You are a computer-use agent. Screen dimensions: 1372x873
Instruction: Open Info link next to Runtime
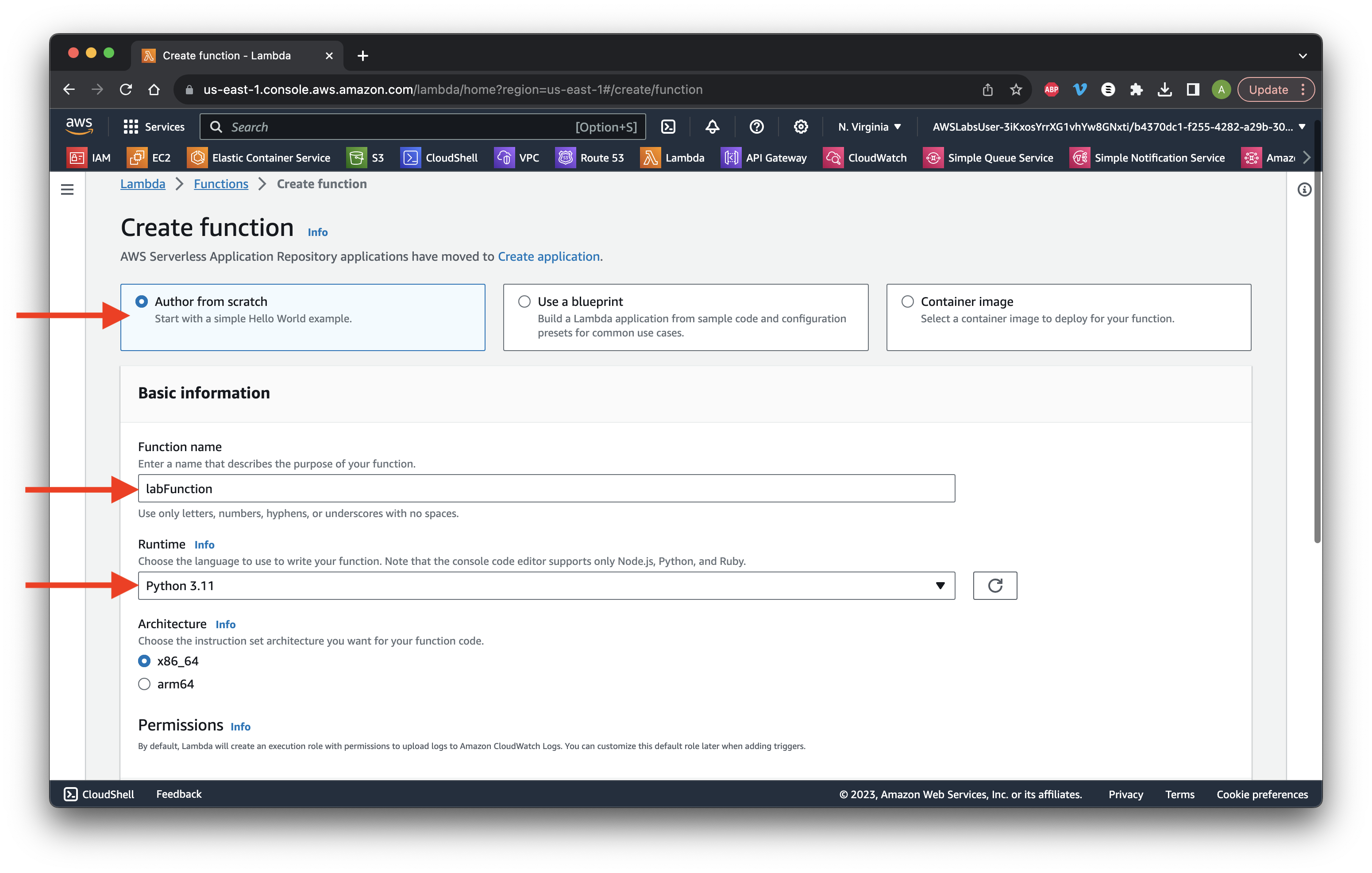[x=204, y=545]
